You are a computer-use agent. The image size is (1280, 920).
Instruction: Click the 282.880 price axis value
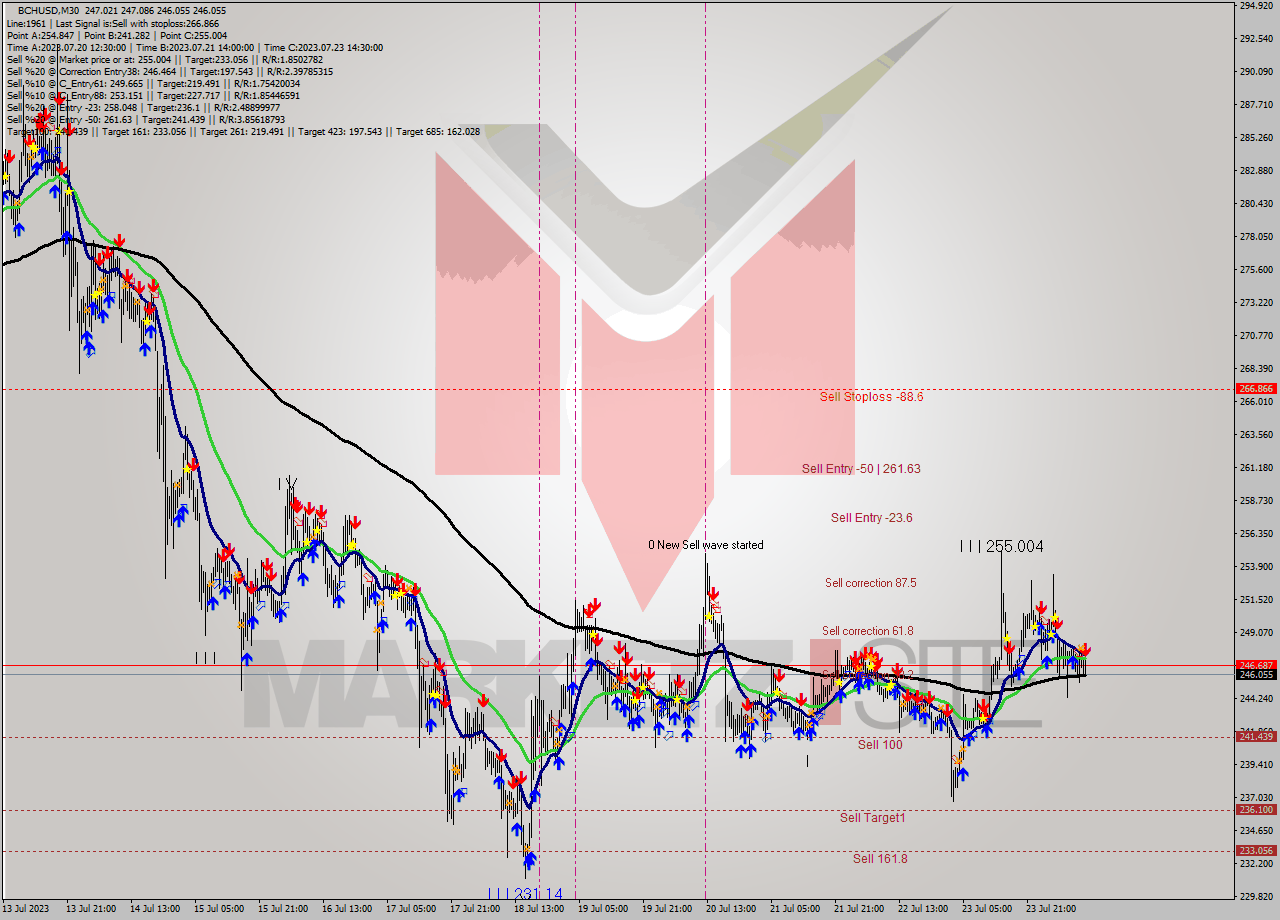click(x=1256, y=171)
